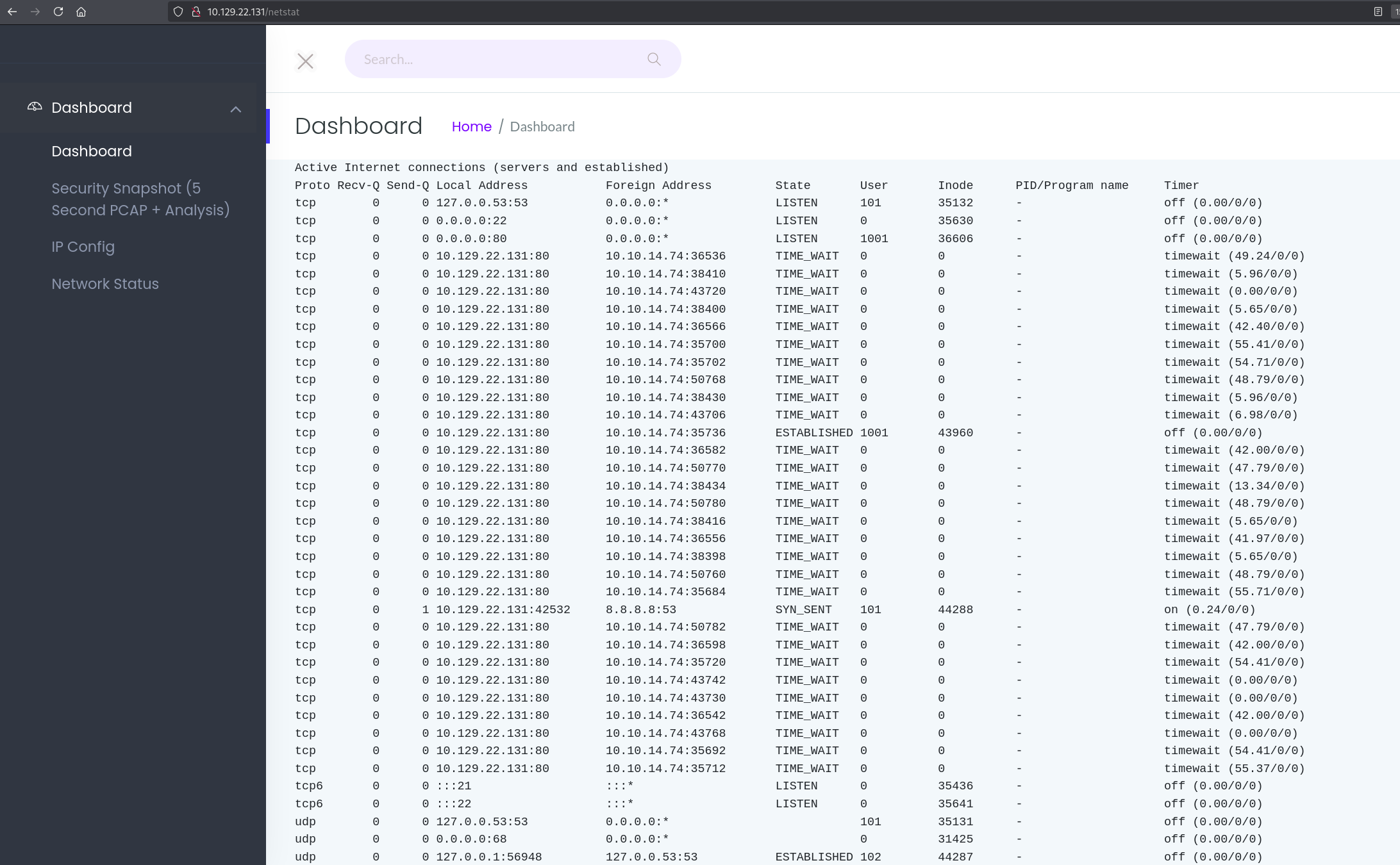Screen dimensions: 1400x865
Task: Click the Dashboard sidebar header
Action: tap(92, 108)
